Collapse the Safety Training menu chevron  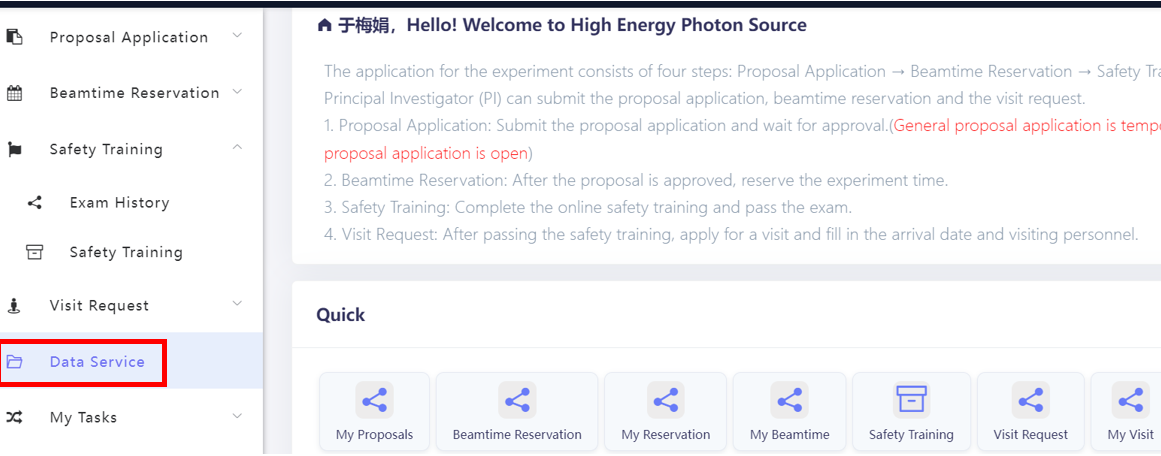237,148
